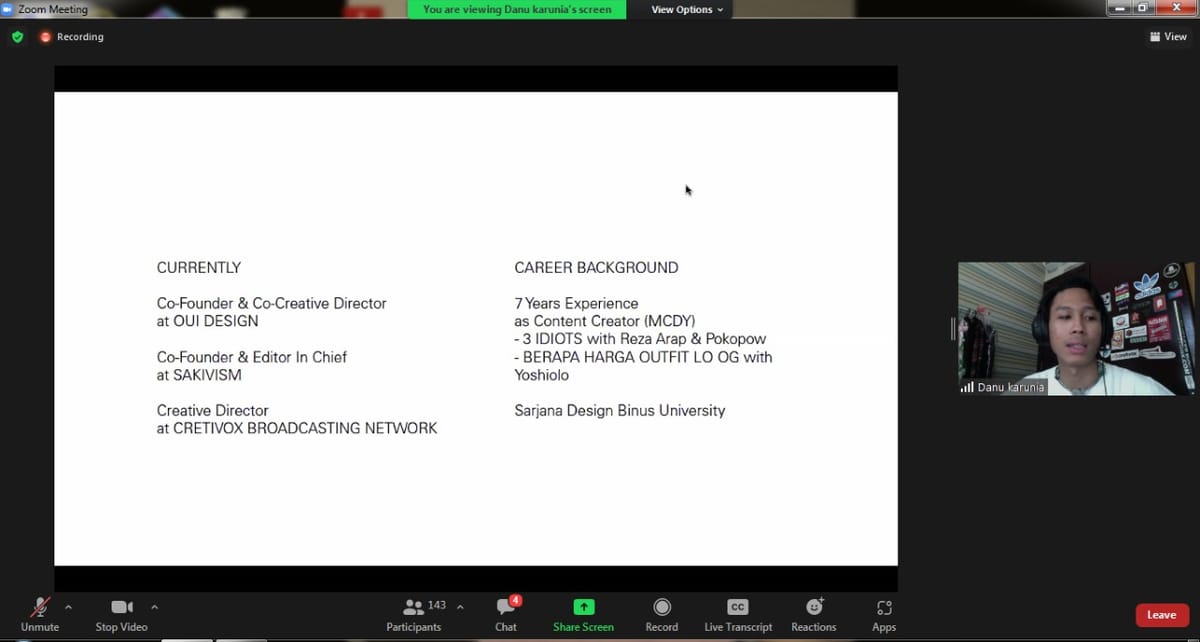
Task: Open the View layout menu
Action: pos(1168,37)
